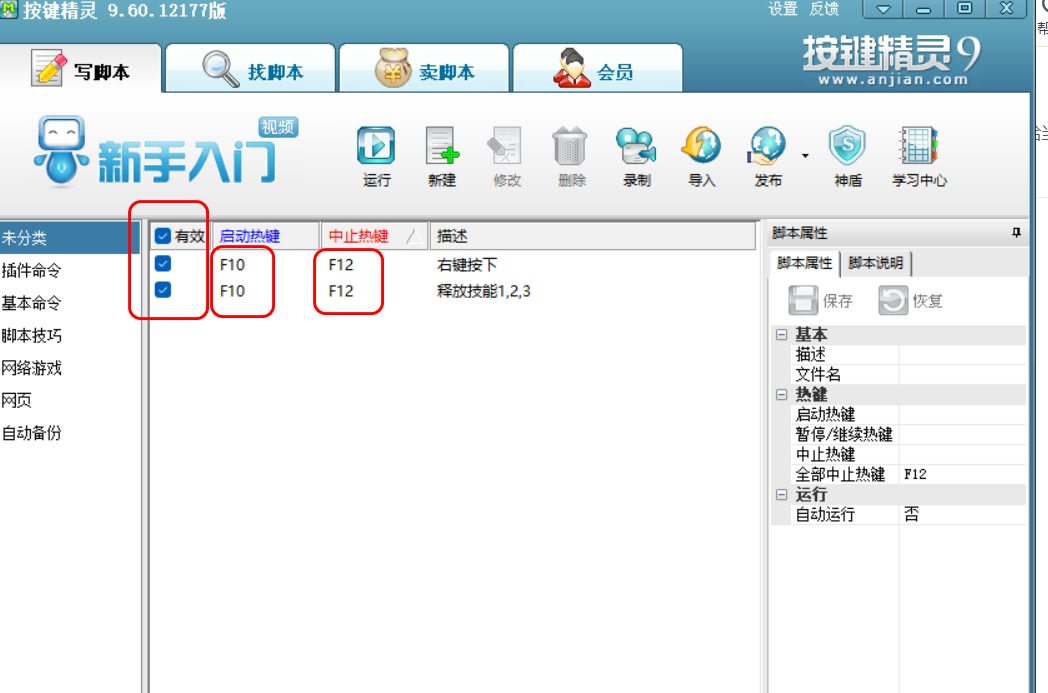Select the 未分类 category
Screen dimensions: 1048x693
pyautogui.click(x=70, y=238)
